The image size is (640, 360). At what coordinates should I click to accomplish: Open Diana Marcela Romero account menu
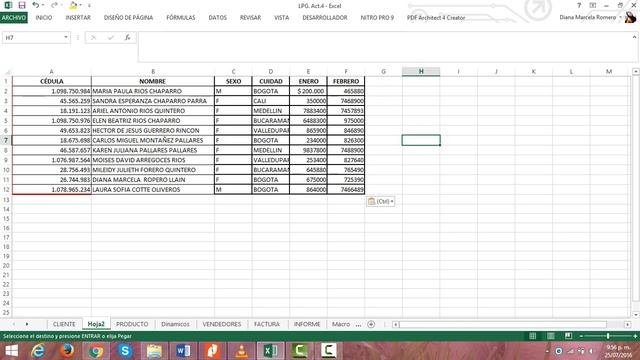(590, 18)
